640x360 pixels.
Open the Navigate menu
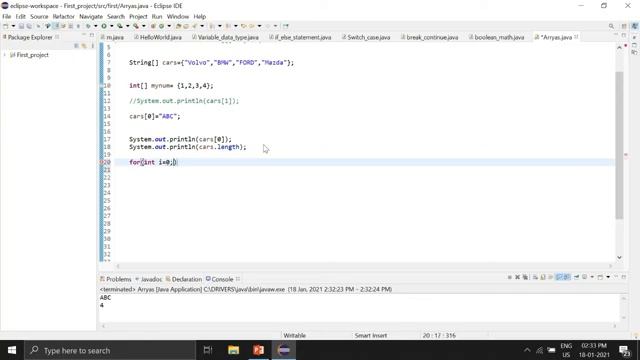[91, 16]
